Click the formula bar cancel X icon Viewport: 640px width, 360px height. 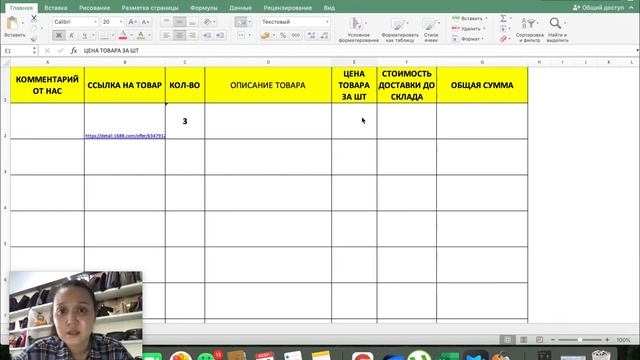click(x=47, y=51)
